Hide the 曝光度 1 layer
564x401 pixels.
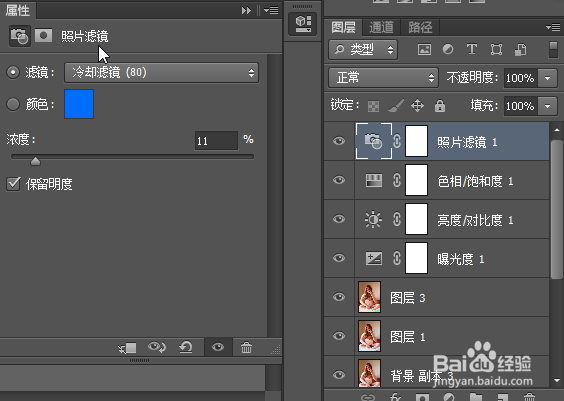pos(339,258)
